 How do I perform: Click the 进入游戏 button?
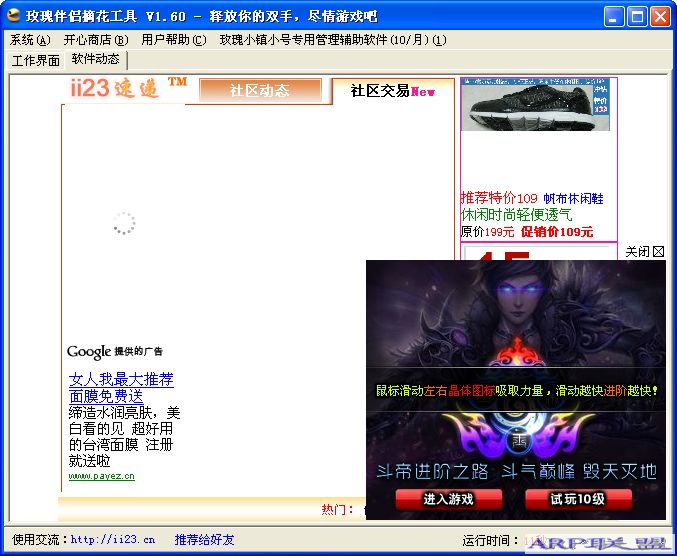coord(449,499)
